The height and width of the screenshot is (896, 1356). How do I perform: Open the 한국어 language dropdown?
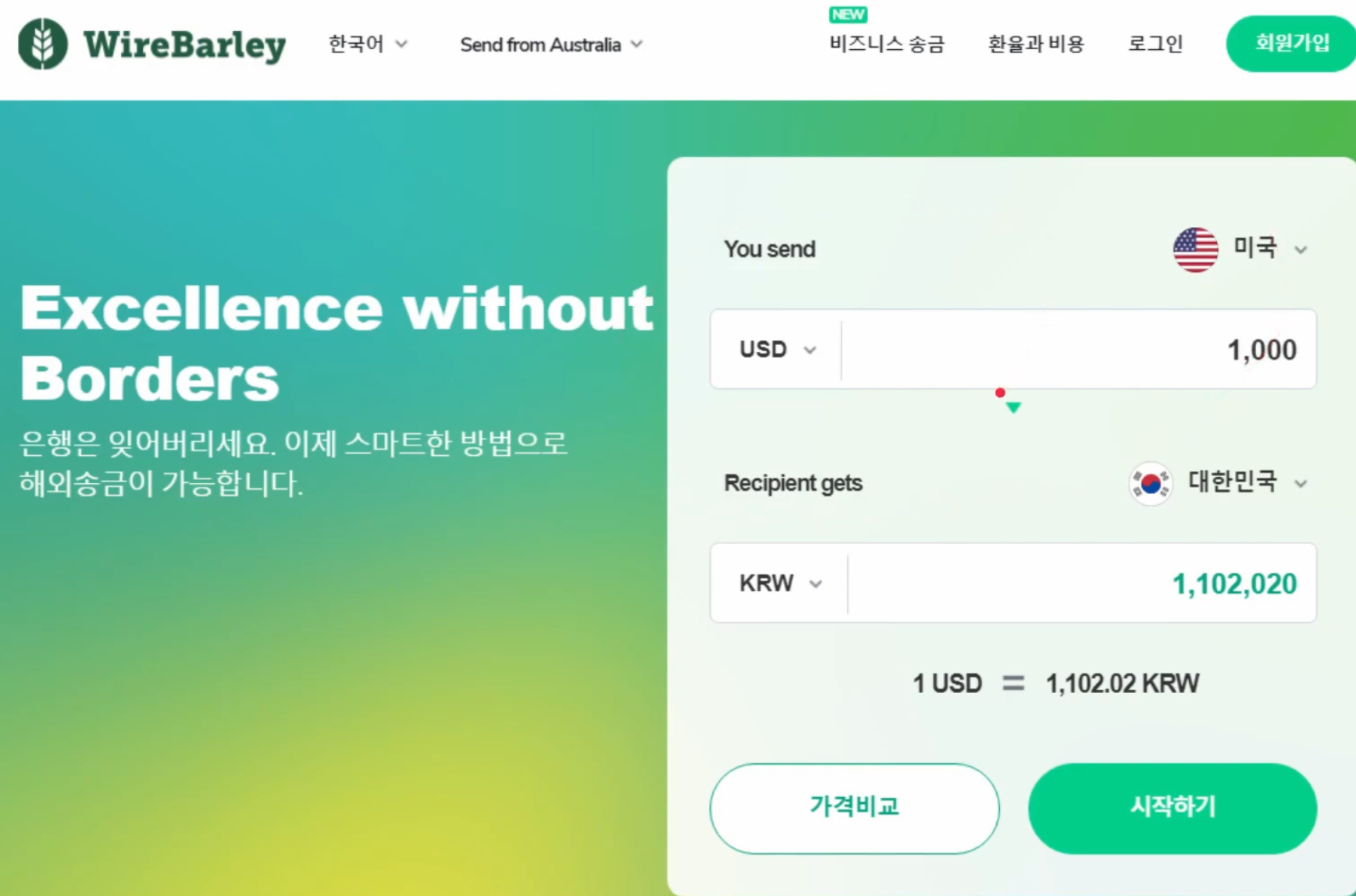pyautogui.click(x=368, y=44)
